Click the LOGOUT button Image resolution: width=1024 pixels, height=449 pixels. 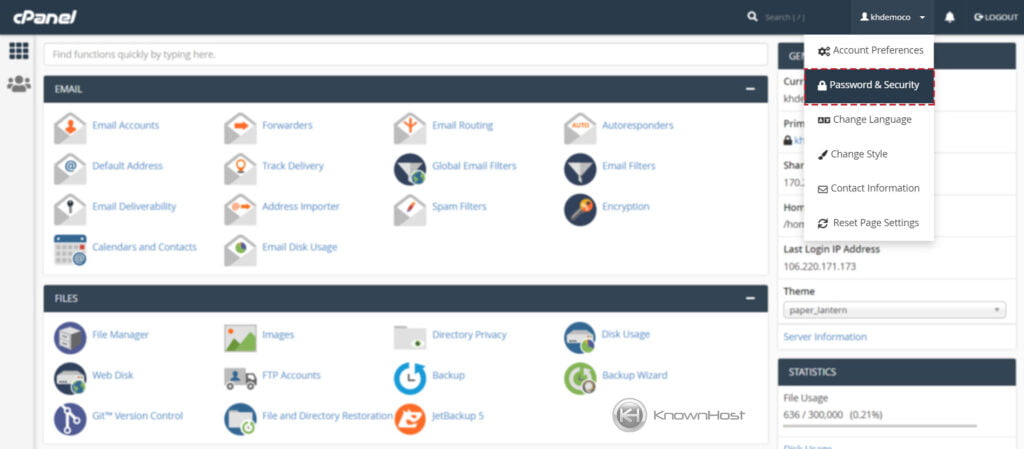(x=996, y=18)
